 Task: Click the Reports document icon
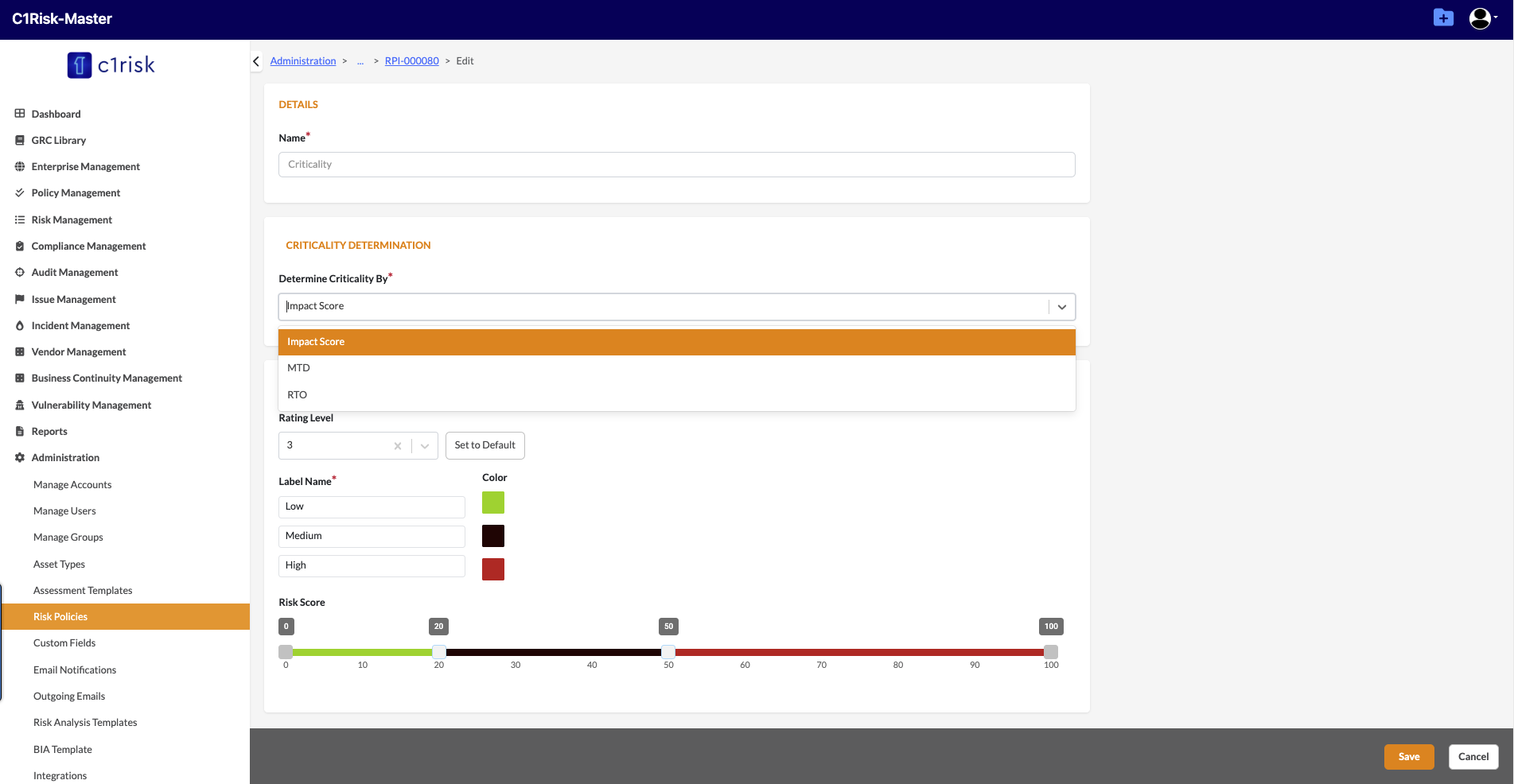[x=20, y=431]
